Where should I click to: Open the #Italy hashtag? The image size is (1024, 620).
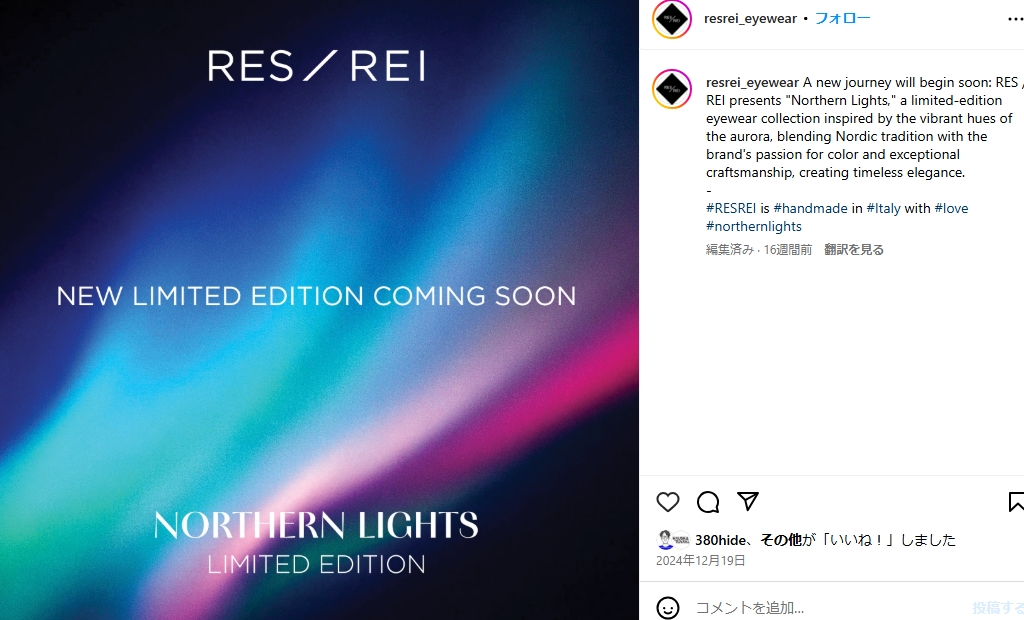tap(884, 208)
